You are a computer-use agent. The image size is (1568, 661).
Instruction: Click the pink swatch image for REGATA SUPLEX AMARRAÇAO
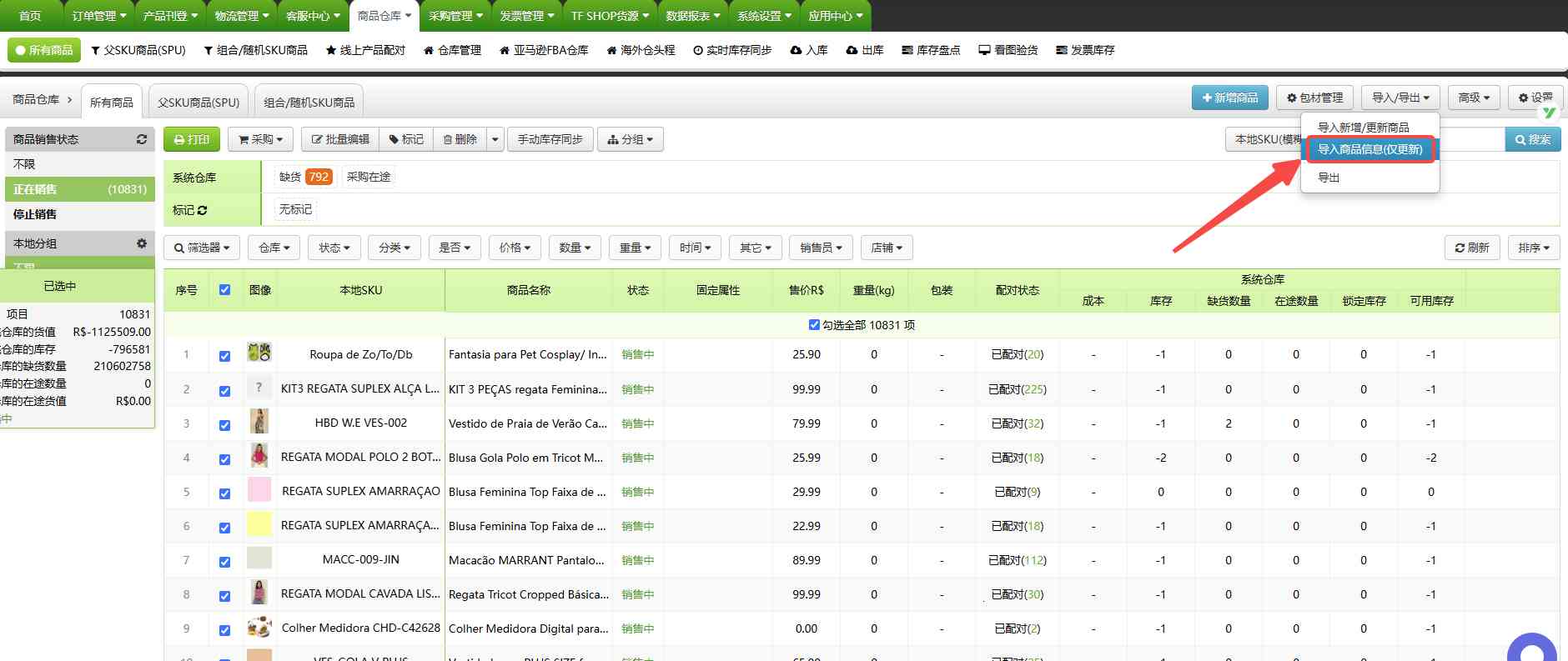(259, 489)
